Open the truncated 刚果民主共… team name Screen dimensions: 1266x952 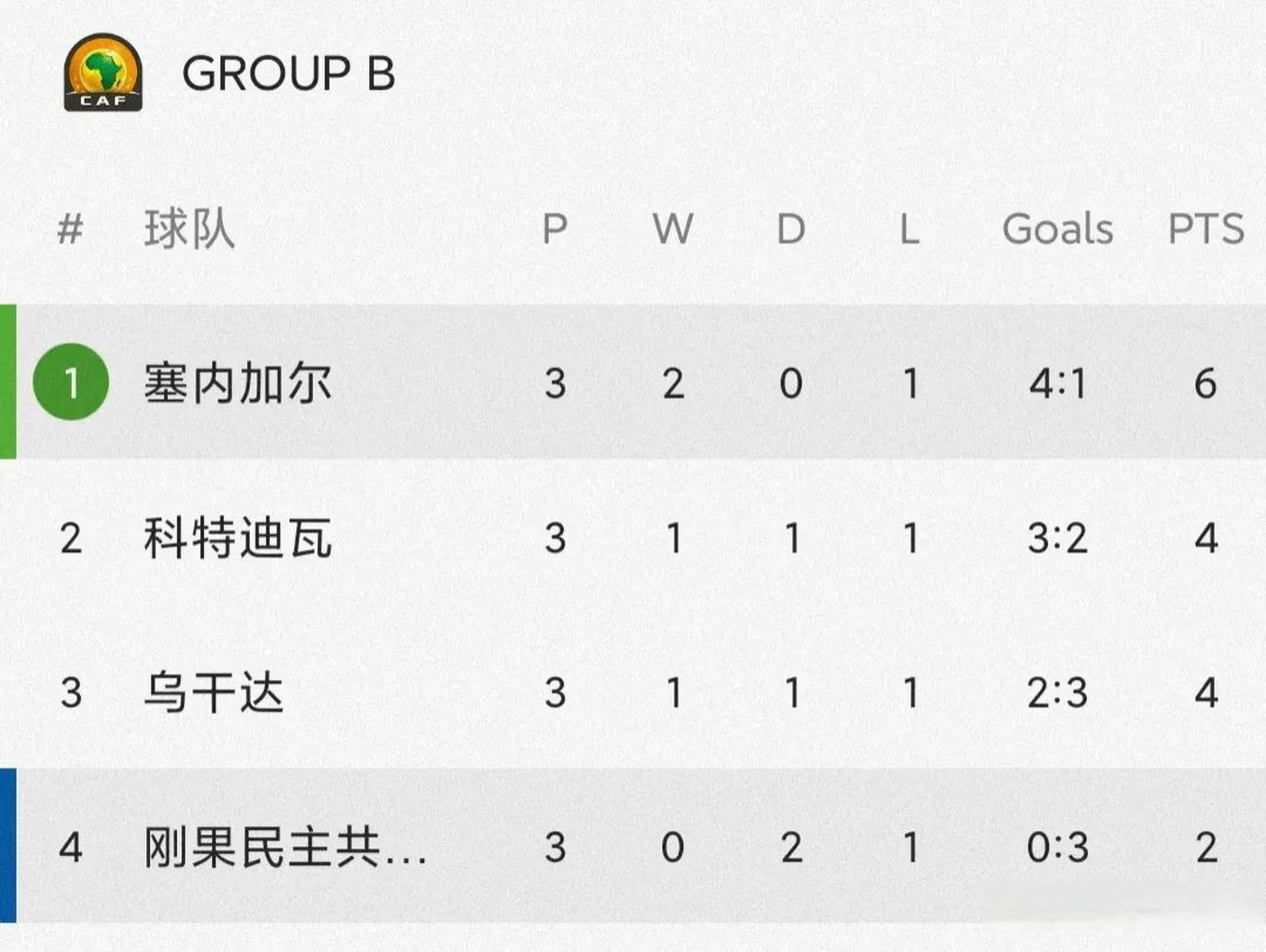tap(285, 847)
